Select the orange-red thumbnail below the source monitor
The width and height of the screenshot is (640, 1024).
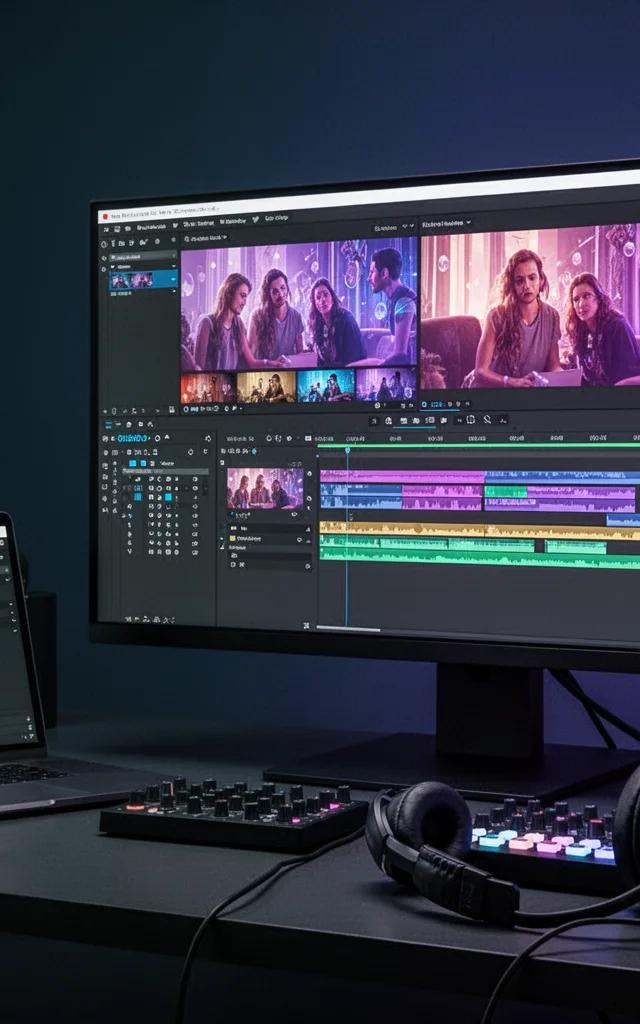tap(208, 387)
